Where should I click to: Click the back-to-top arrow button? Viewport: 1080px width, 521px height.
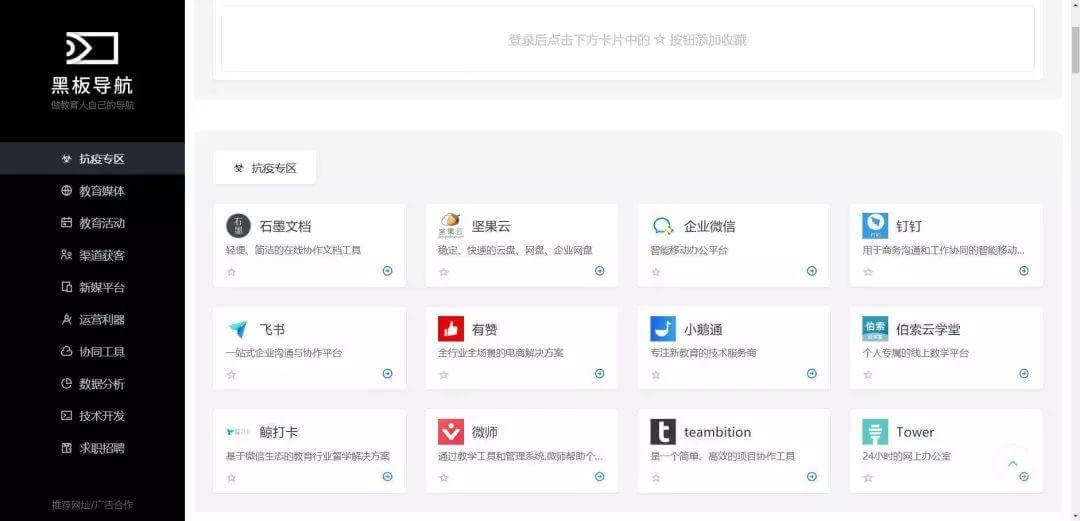pos(1012,463)
